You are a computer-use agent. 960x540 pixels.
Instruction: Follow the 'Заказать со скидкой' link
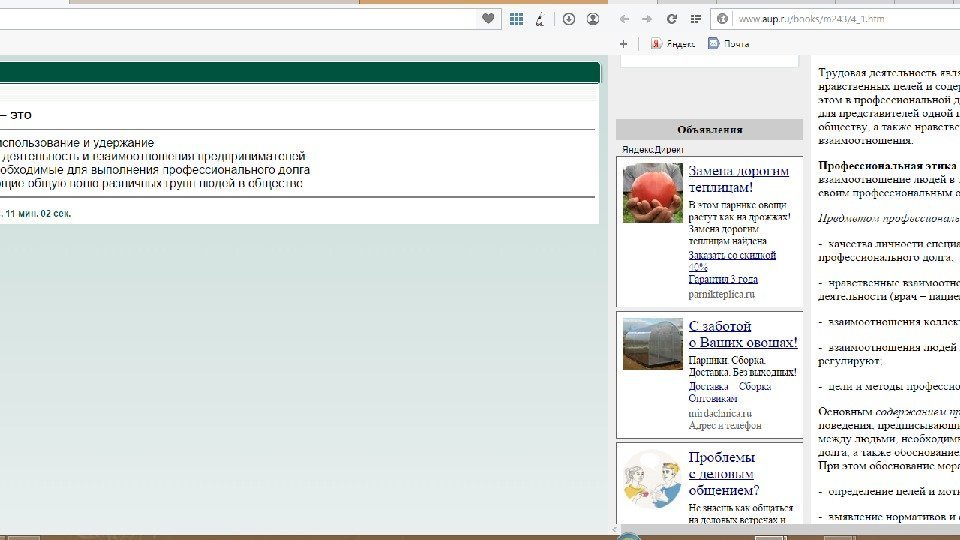pyautogui.click(x=732, y=261)
